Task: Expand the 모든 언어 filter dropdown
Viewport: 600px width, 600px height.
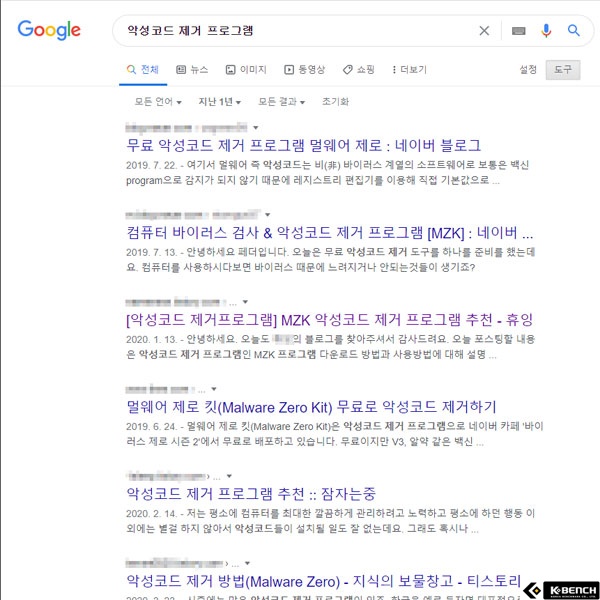Action: point(158,102)
